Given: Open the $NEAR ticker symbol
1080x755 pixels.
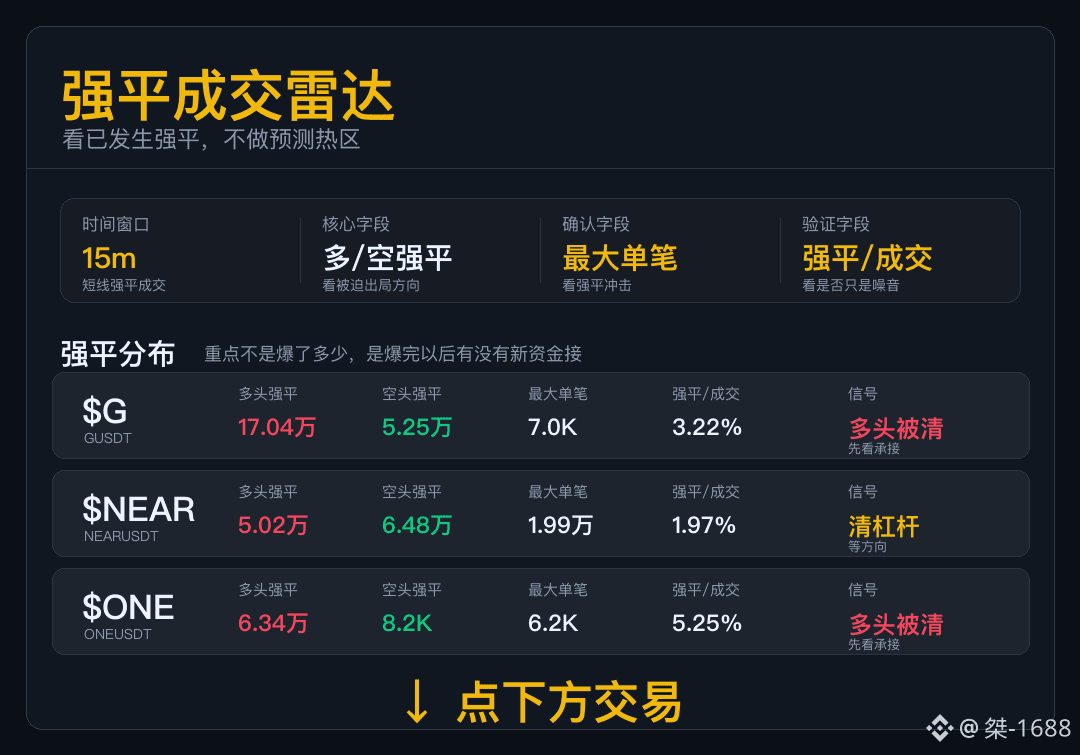Looking at the screenshot, I should tap(138, 509).
